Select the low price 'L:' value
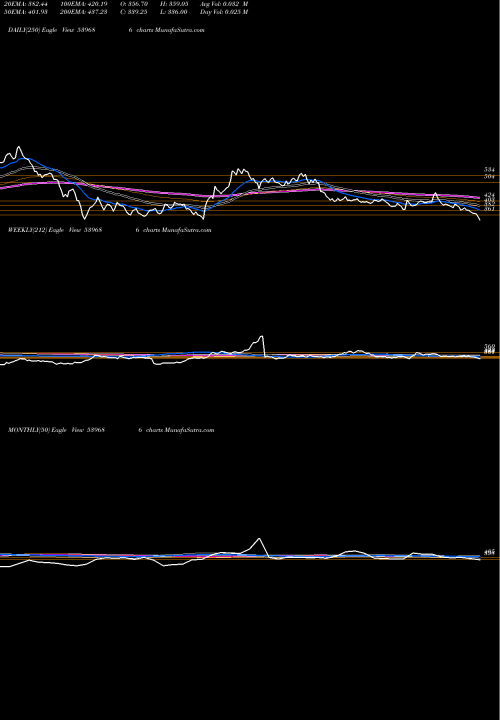500x720 pixels. pos(174,12)
